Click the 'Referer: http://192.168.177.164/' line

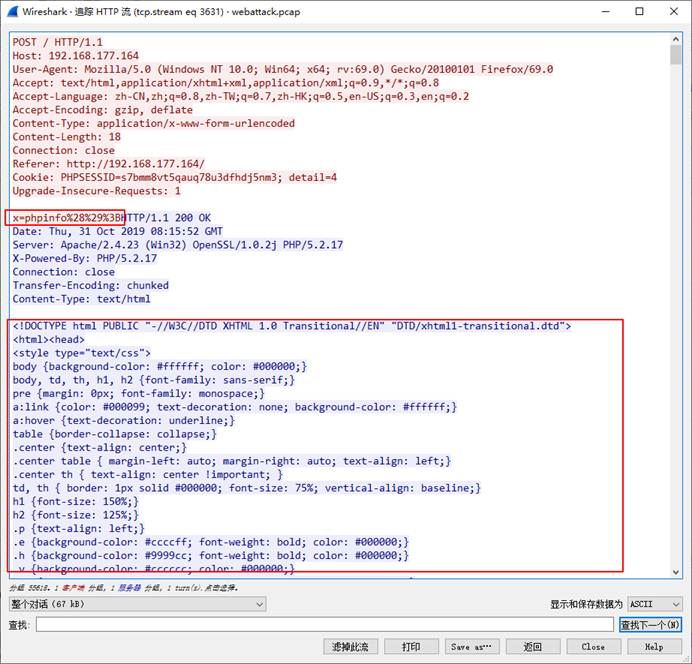coord(109,164)
